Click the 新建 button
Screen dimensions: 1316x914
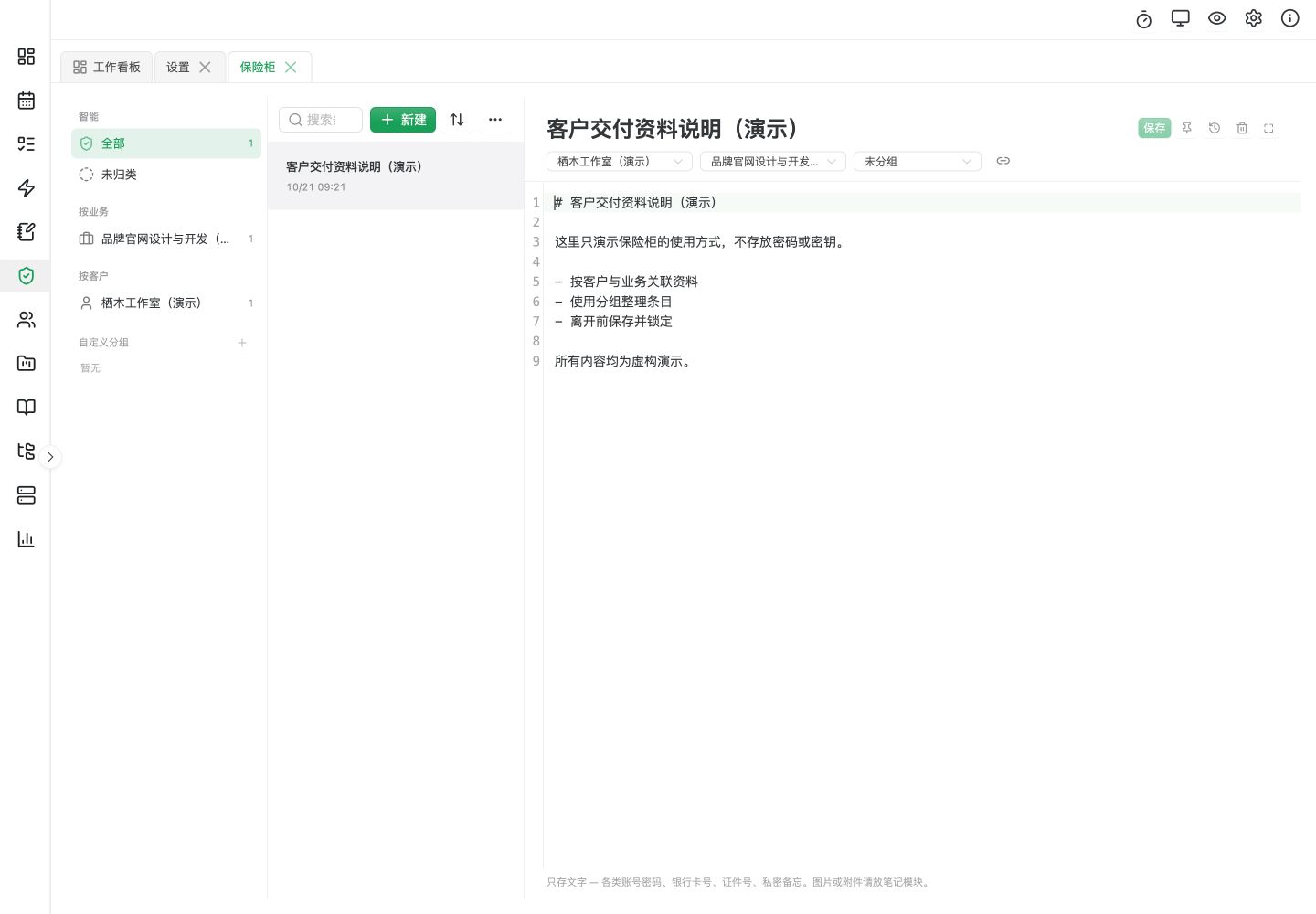point(403,120)
